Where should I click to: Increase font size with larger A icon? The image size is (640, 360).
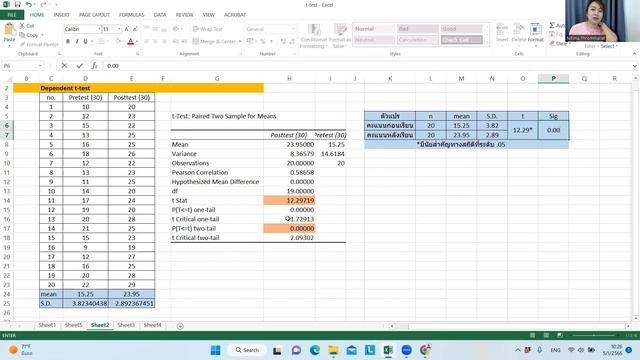pyautogui.click(x=127, y=29)
